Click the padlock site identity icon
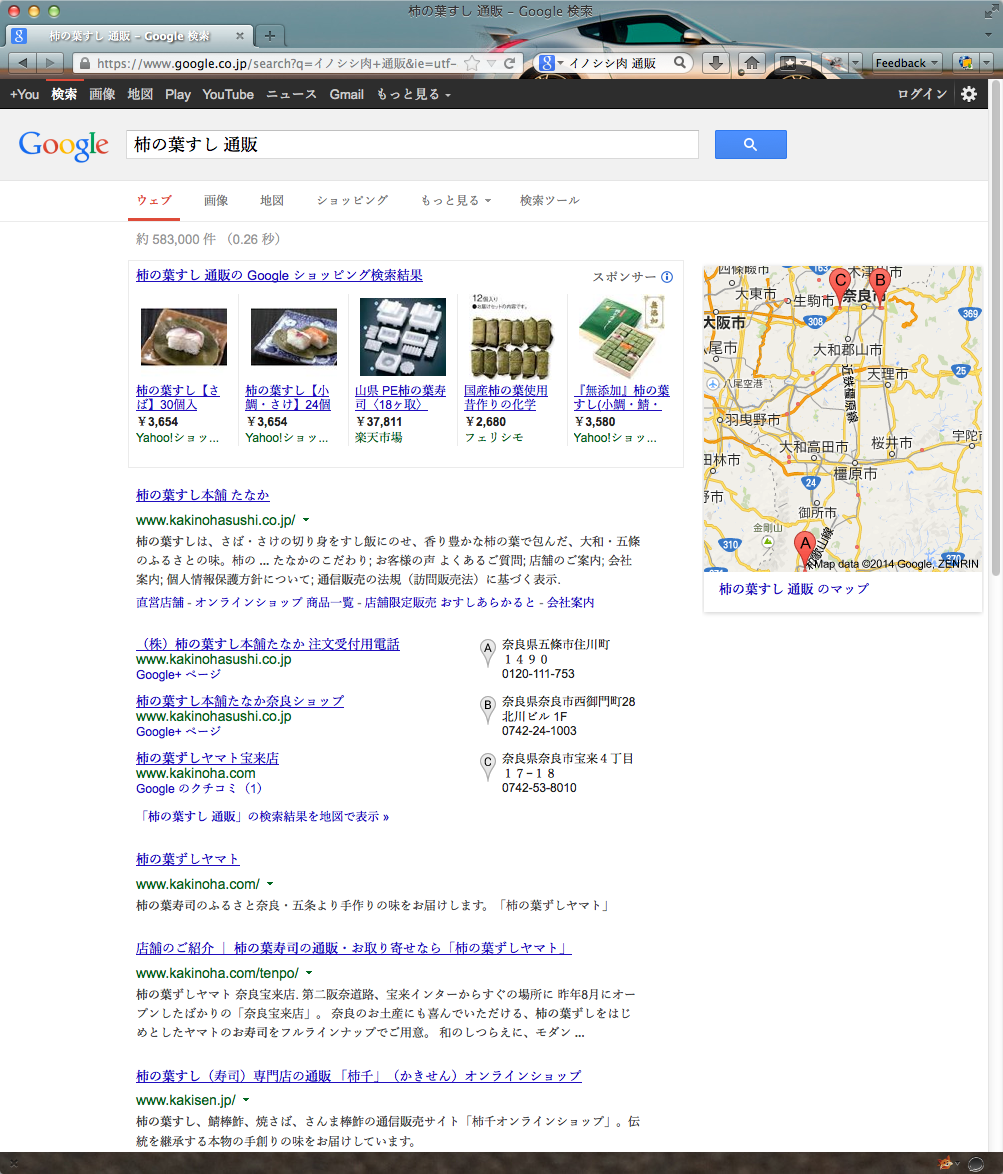 pos(85,63)
